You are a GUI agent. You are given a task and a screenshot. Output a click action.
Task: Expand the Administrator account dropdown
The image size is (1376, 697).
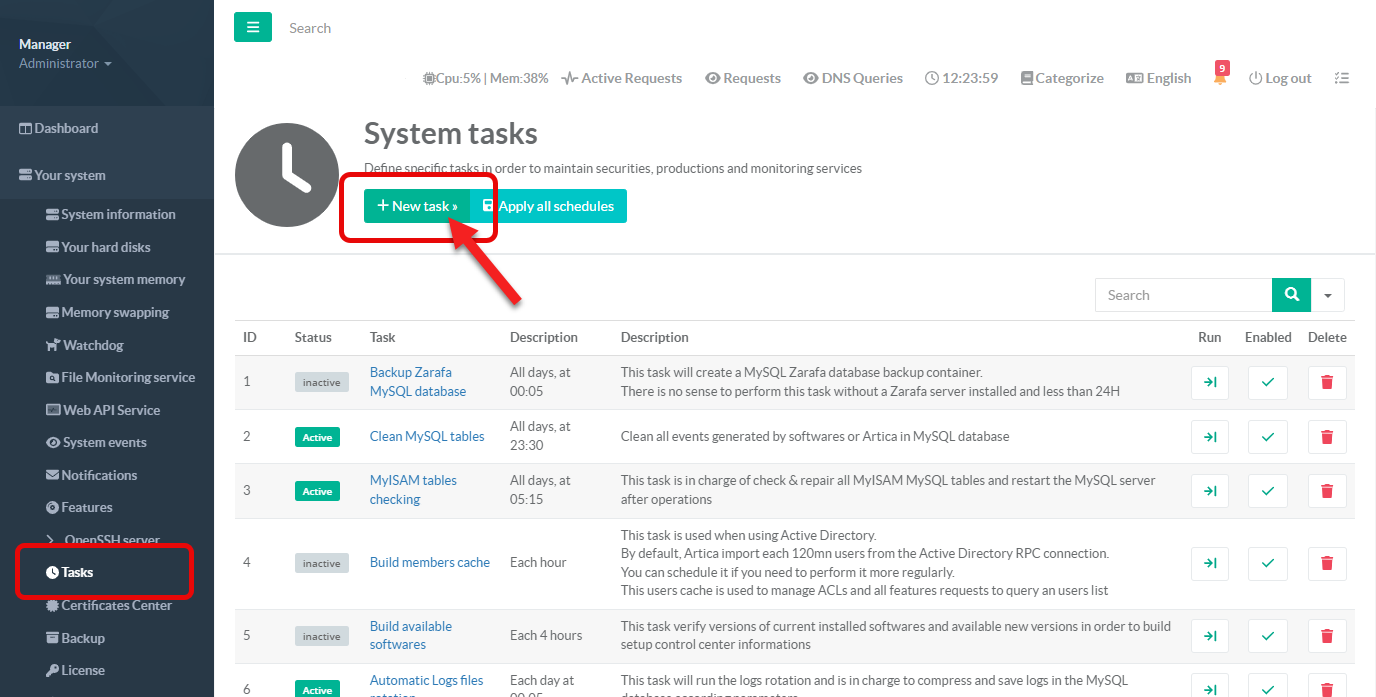point(65,64)
